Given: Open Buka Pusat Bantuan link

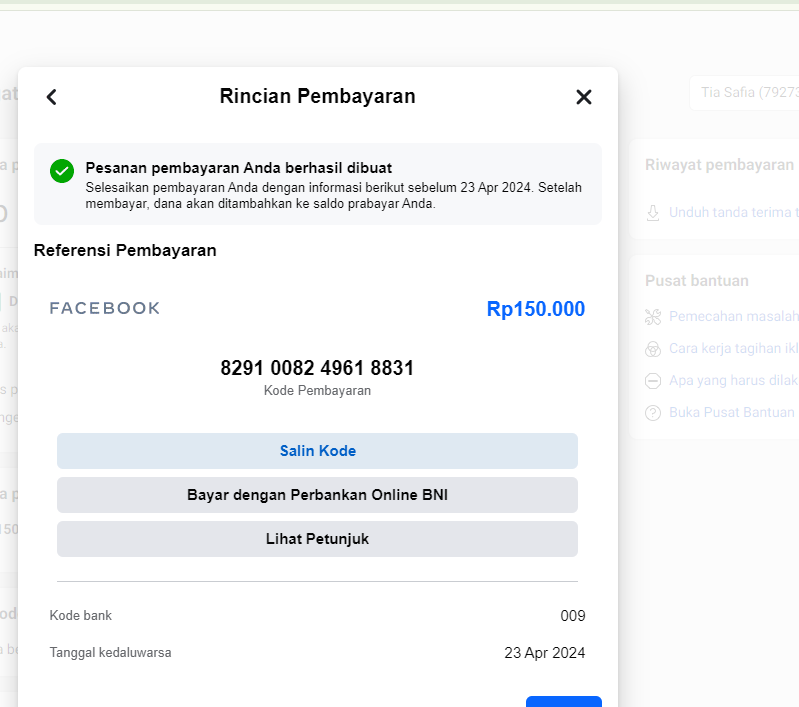Looking at the screenshot, I should 732,412.
